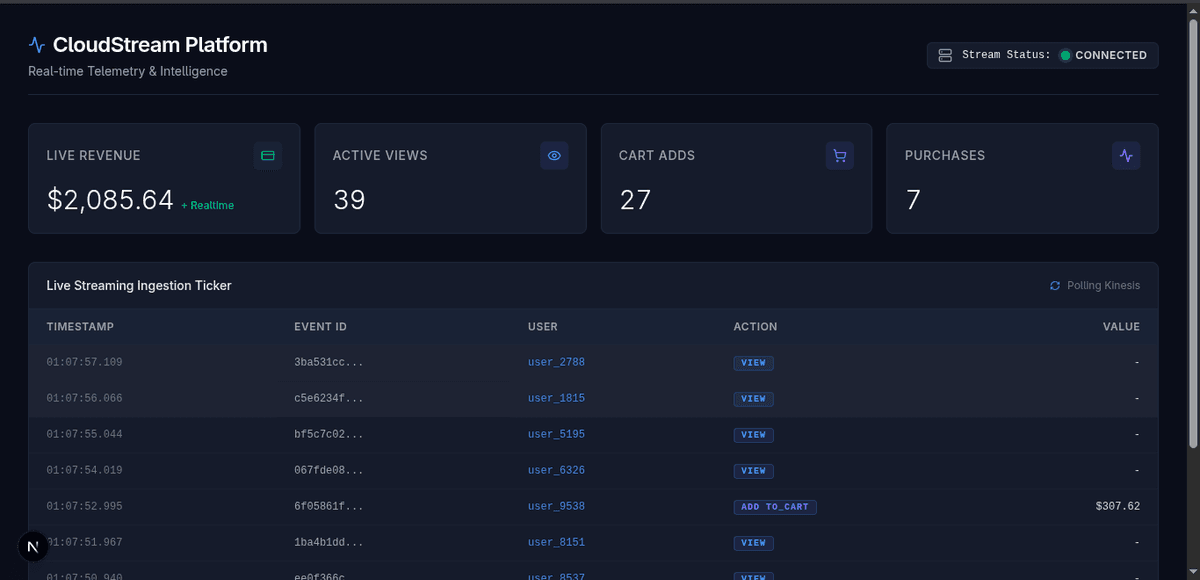Click the VIEW badge in user_5195 row
Screen dimensions: 1200x580
tap(753, 435)
